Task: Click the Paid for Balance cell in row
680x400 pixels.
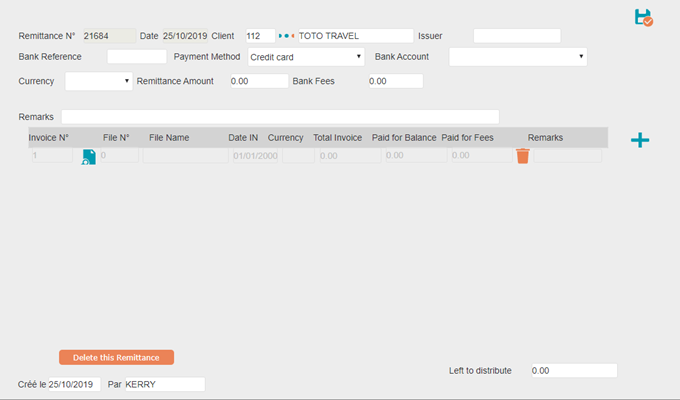Action: [x=416, y=155]
